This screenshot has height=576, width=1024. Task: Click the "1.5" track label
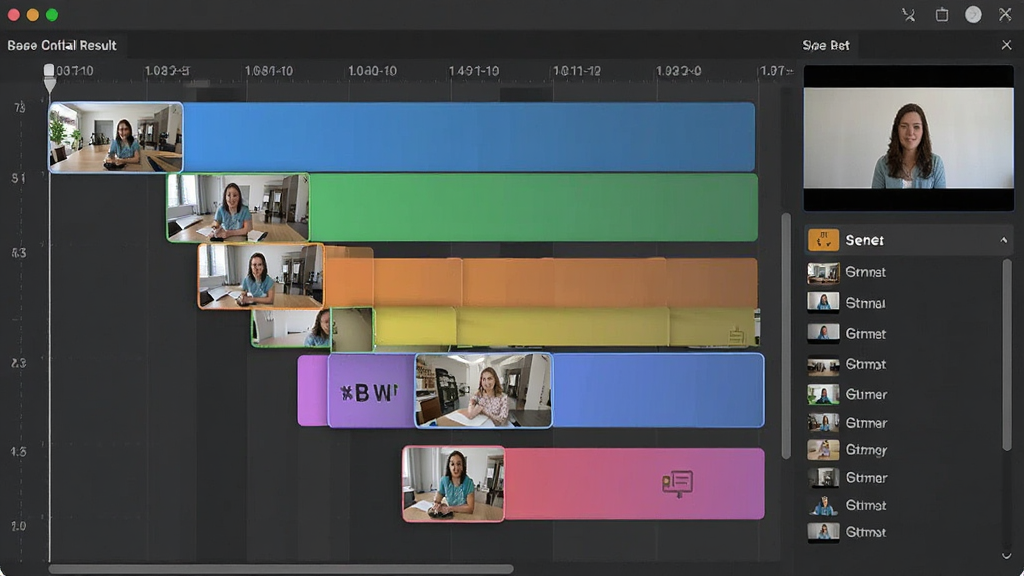(18, 452)
